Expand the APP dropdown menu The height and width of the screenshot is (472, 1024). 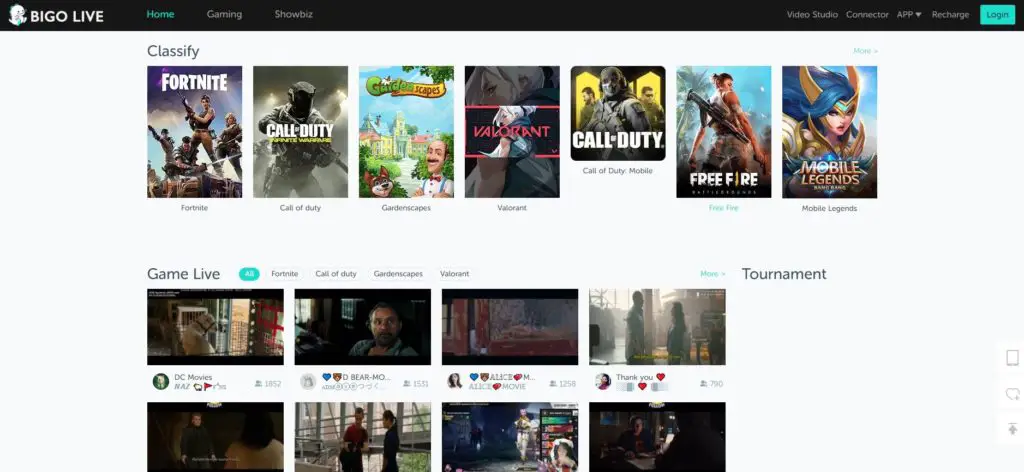(908, 14)
